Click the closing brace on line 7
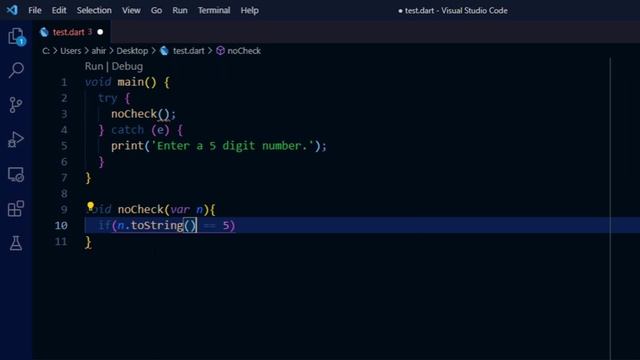Viewport: 640px width, 360px height. point(88,178)
